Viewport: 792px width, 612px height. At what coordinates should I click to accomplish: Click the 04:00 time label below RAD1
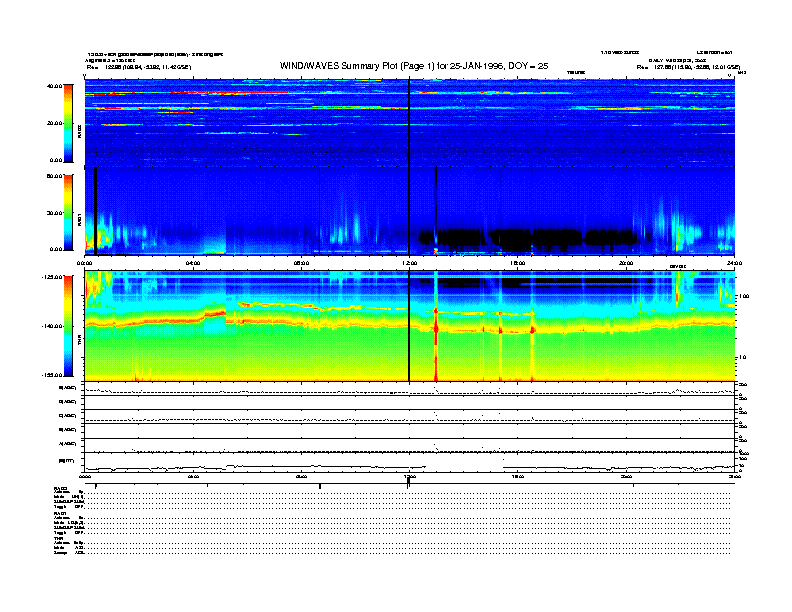point(193,263)
